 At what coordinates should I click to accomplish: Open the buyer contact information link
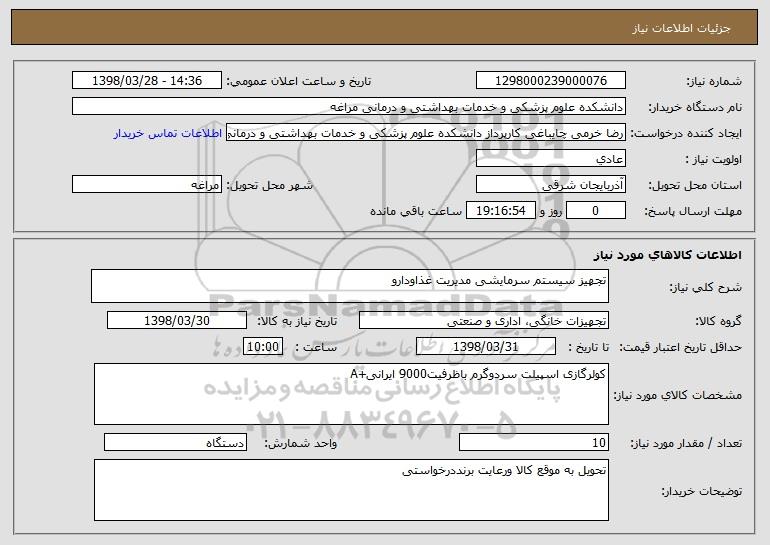[x=168, y=133]
